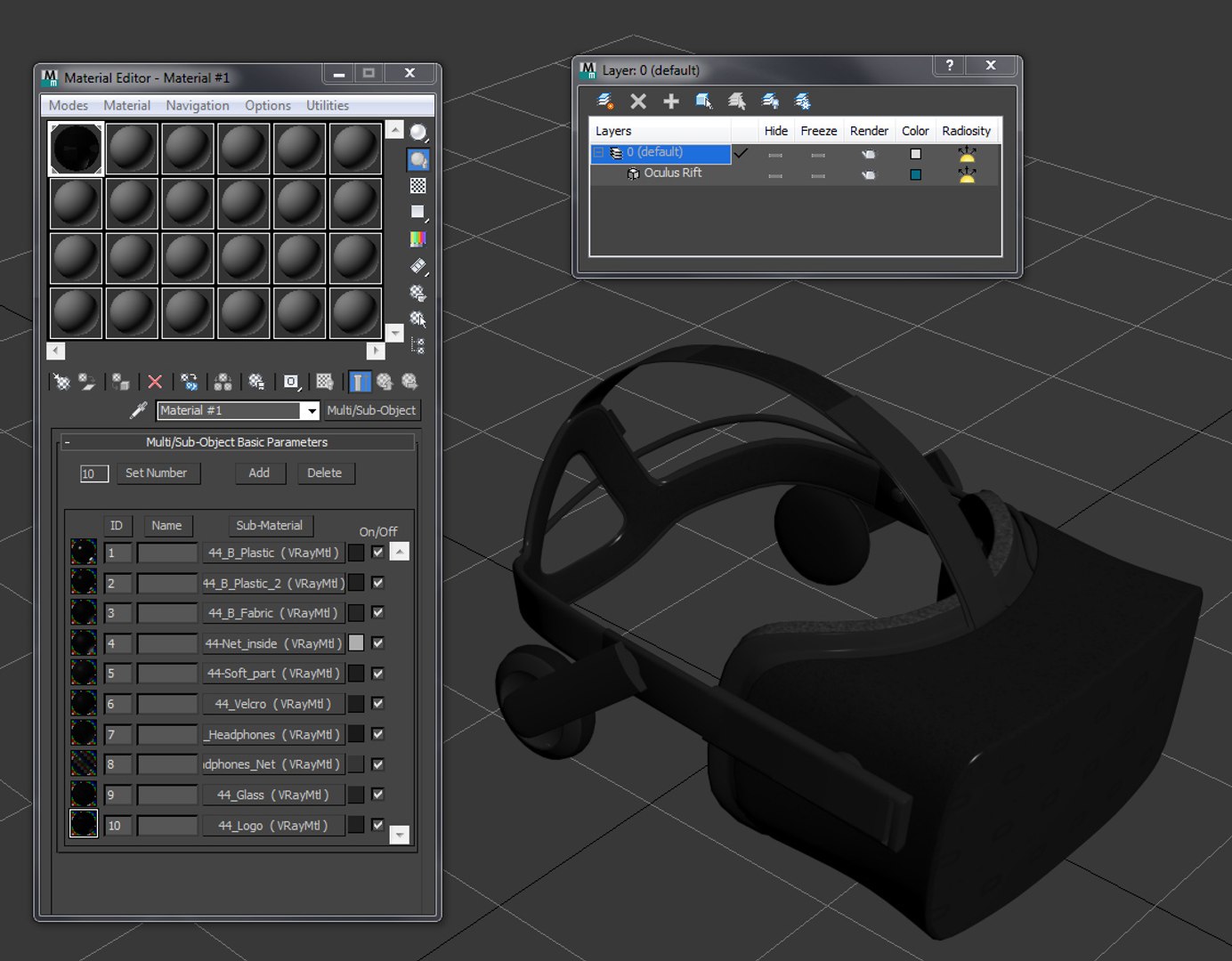Click the plus Add to Layer icon
Image resolution: width=1232 pixels, height=961 pixels.
[x=671, y=101]
